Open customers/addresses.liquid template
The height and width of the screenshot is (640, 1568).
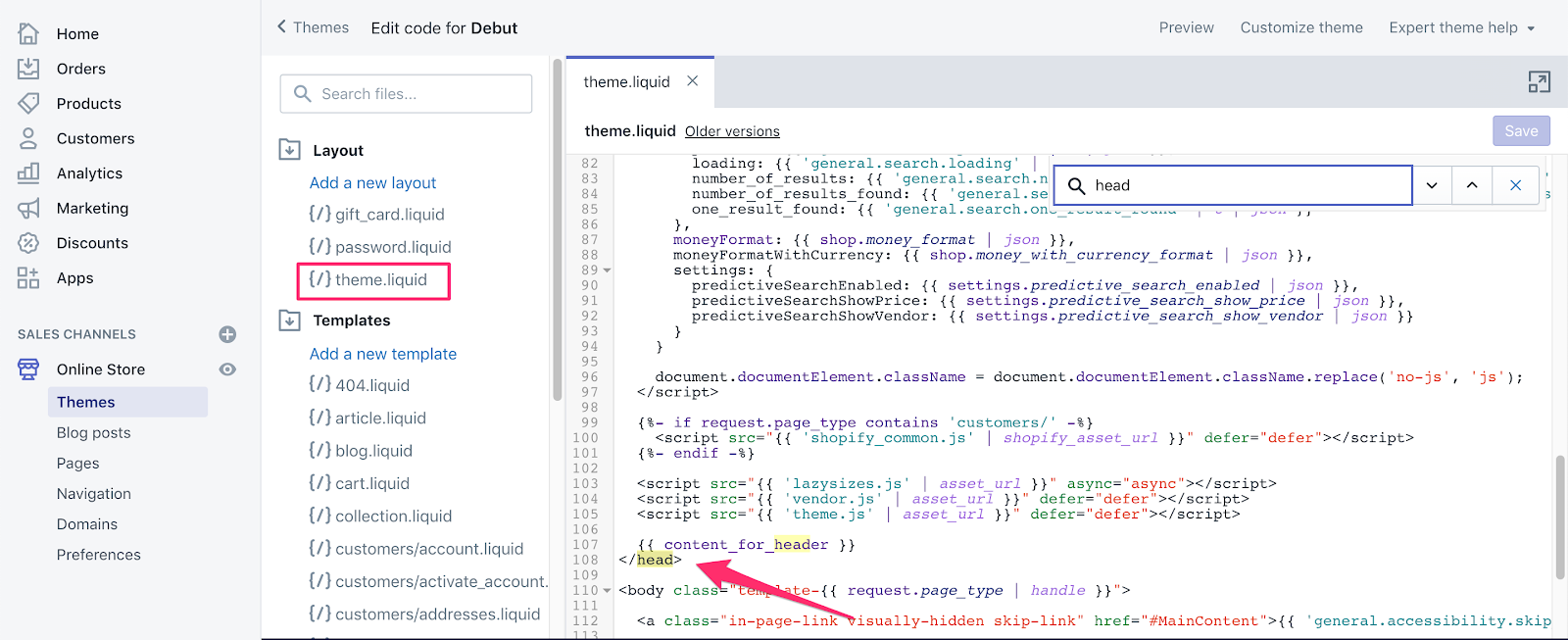coord(423,614)
